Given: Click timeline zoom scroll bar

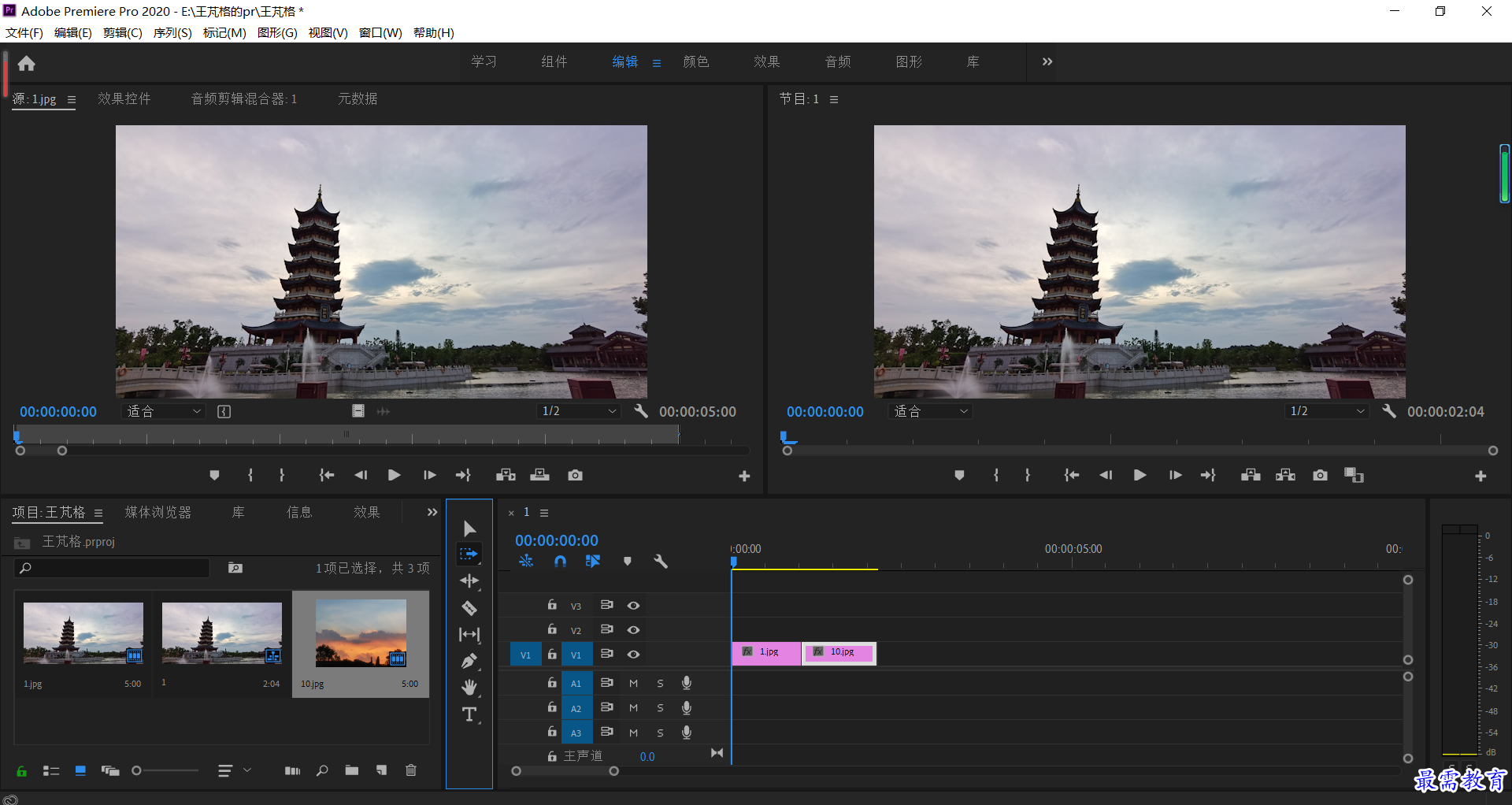Looking at the screenshot, I should click(565, 771).
